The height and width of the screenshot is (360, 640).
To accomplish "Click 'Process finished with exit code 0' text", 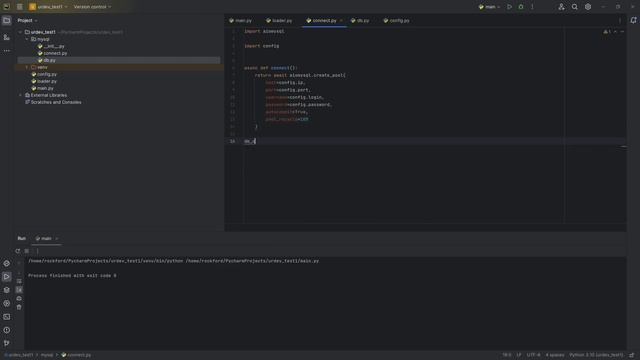I will pos(72,276).
